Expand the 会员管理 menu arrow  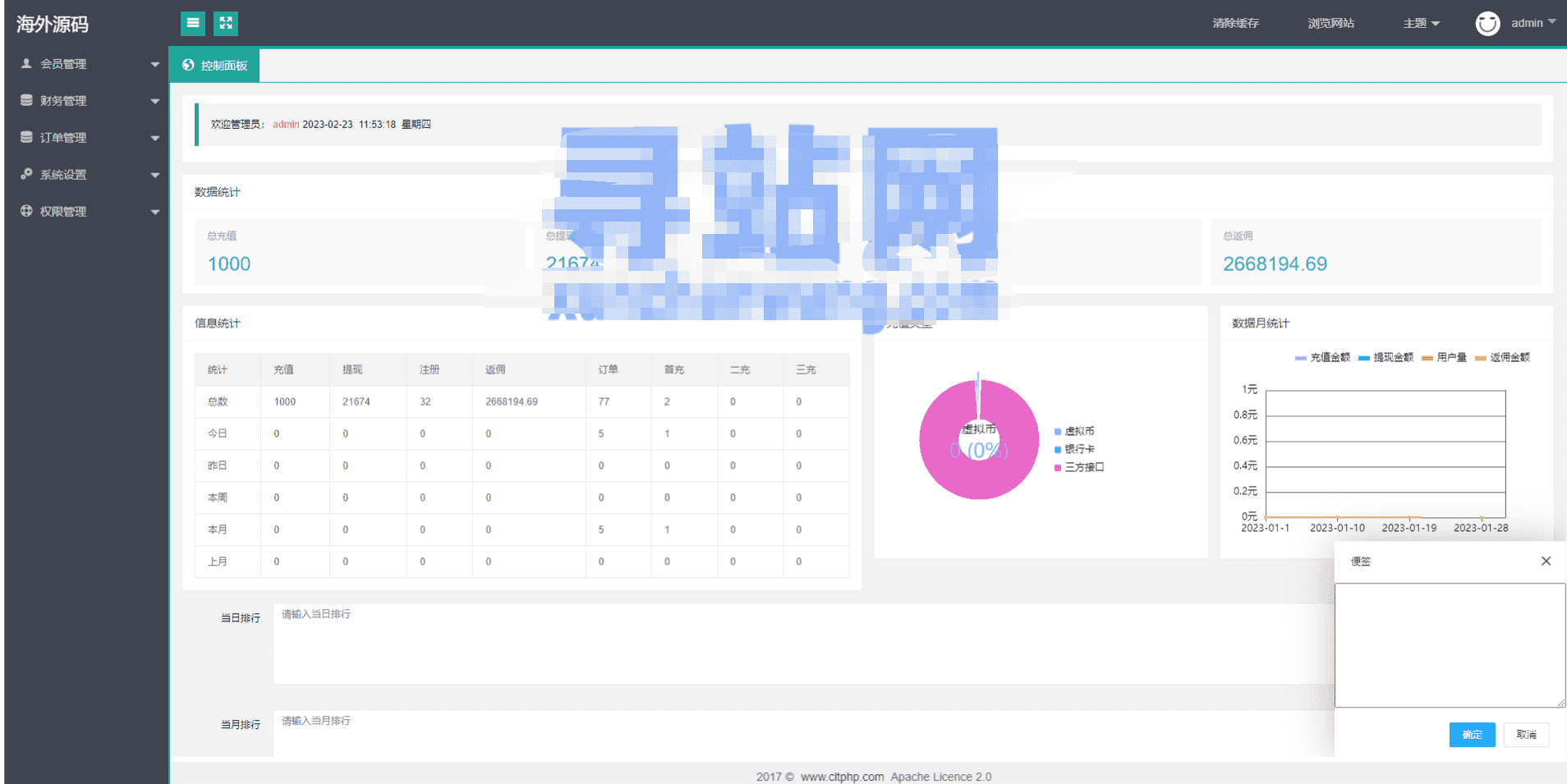[x=155, y=64]
